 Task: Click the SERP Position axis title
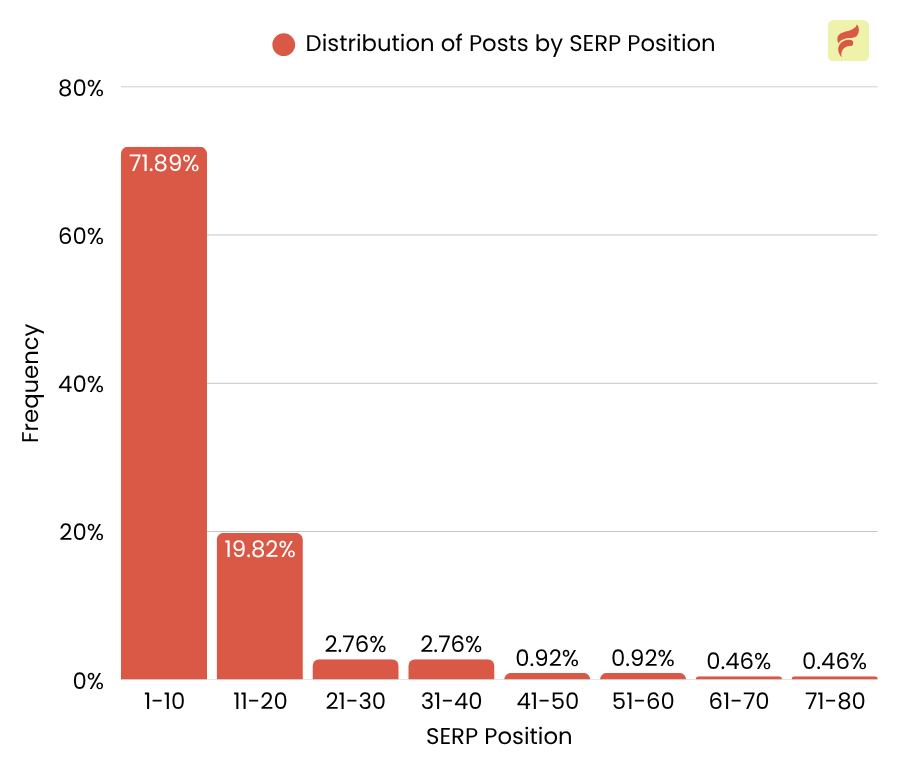tap(499, 737)
